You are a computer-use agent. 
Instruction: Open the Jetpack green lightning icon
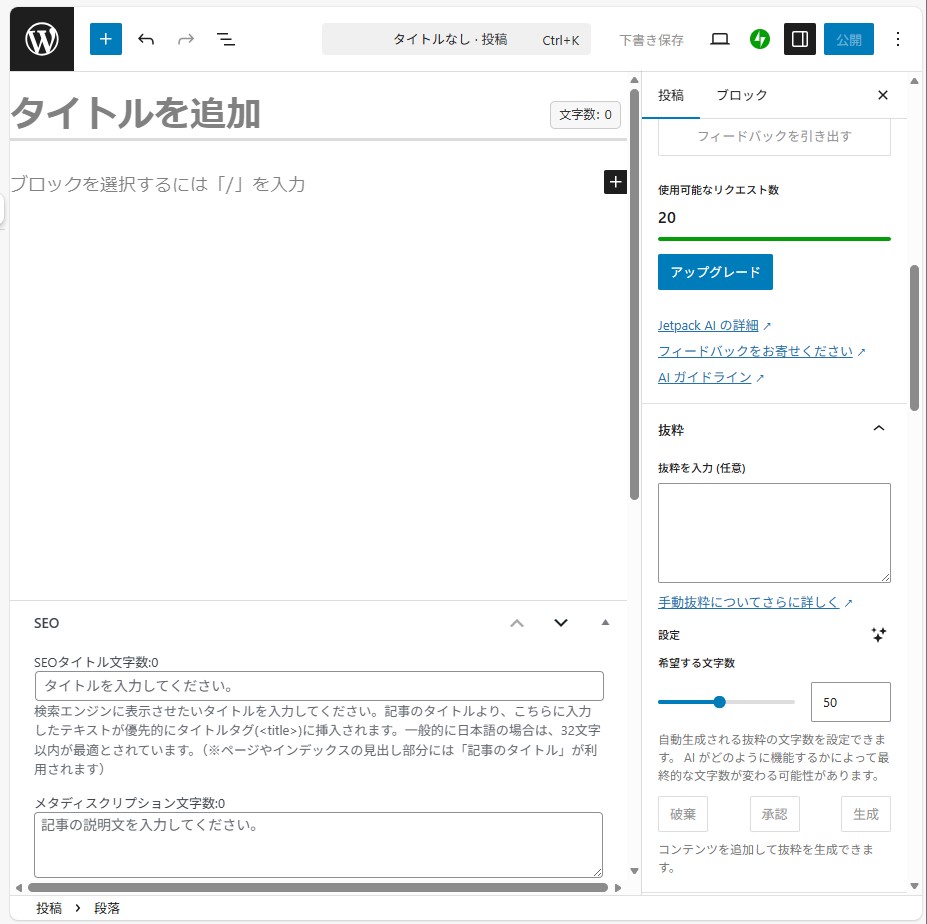tap(760, 40)
